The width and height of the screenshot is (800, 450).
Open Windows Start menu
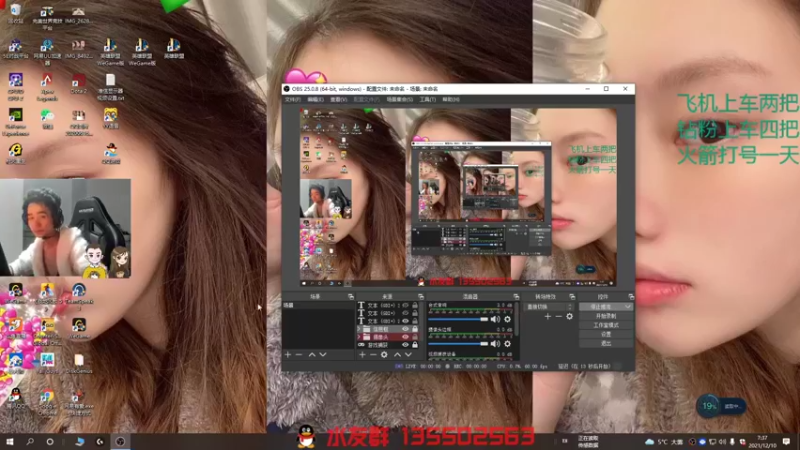(x=10, y=441)
